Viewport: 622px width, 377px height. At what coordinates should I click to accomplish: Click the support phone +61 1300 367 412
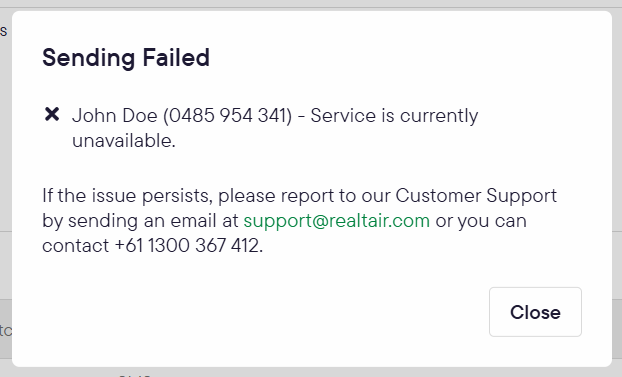(186, 245)
